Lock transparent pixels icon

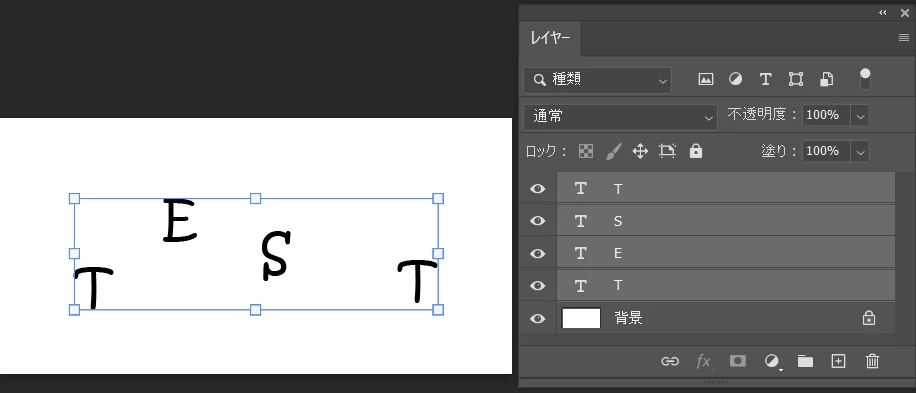585,151
